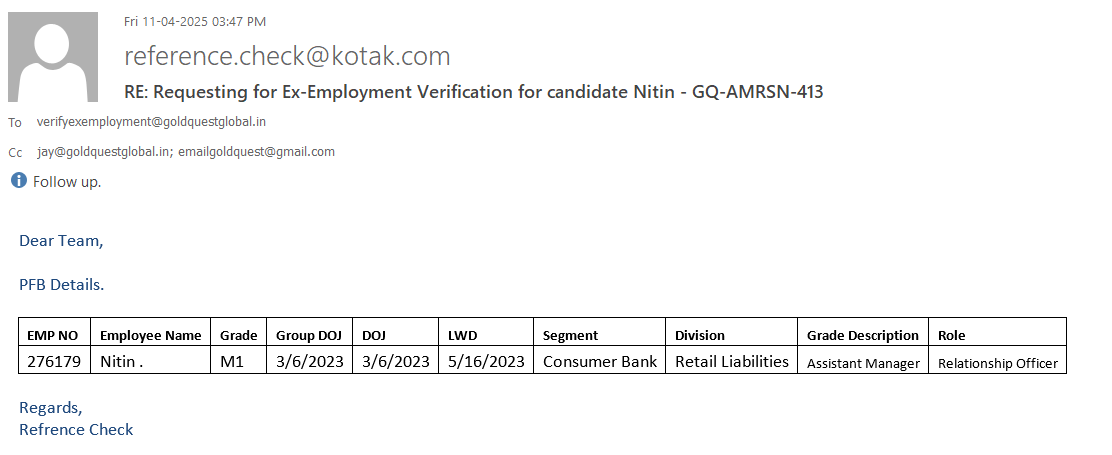Screen dimensions: 1112x455
Task: Click the EMP NO column header cell
Action: (x=54, y=335)
